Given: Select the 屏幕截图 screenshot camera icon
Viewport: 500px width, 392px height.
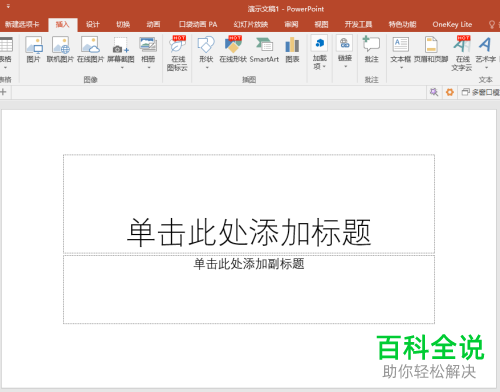Looking at the screenshot, I should coord(121,46).
